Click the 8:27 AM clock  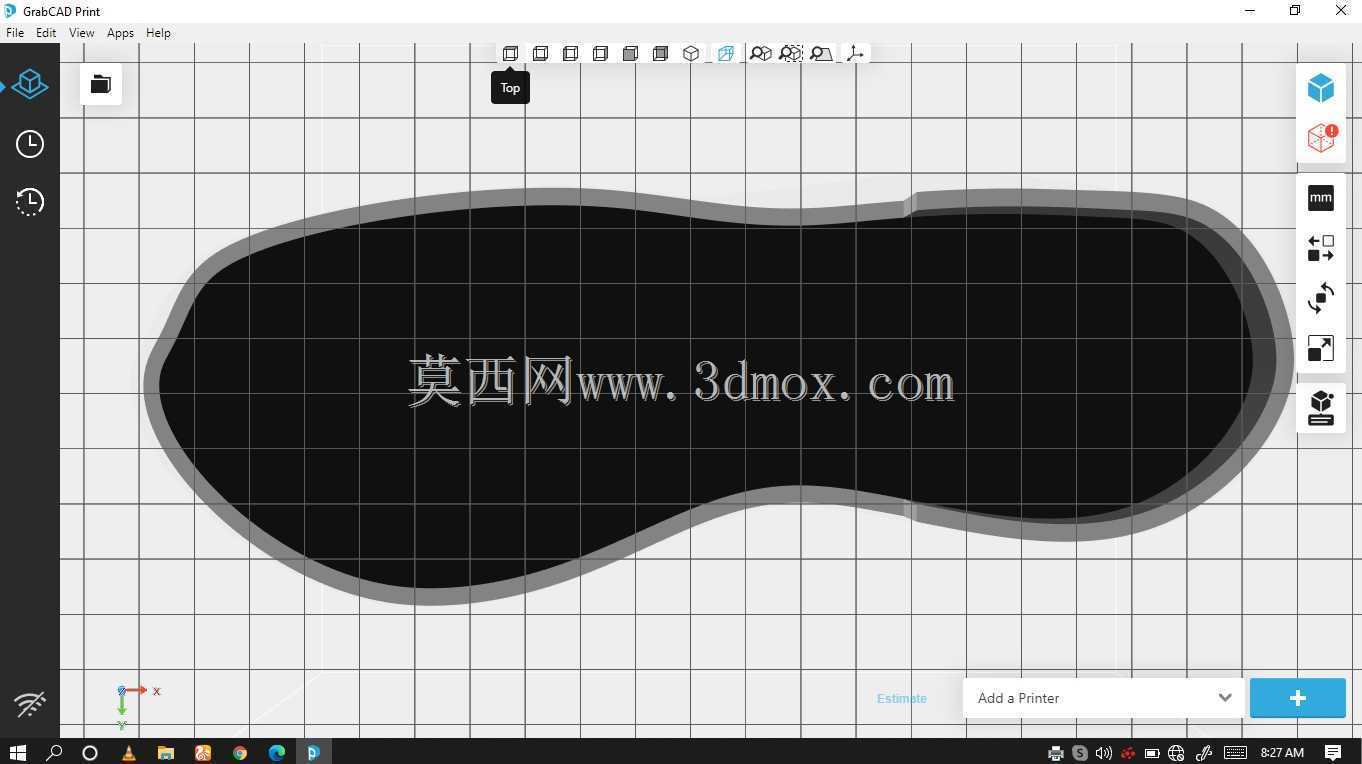(1282, 753)
